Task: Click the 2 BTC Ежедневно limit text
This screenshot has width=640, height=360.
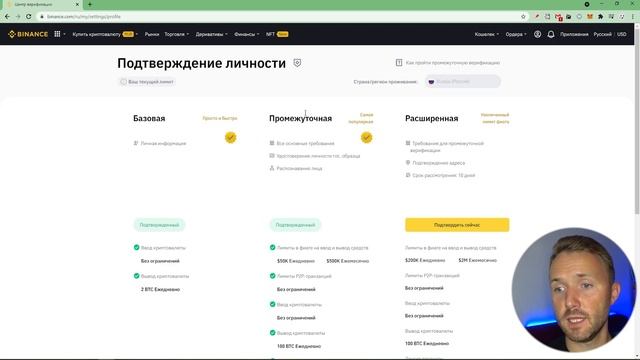Action: [x=160, y=289]
